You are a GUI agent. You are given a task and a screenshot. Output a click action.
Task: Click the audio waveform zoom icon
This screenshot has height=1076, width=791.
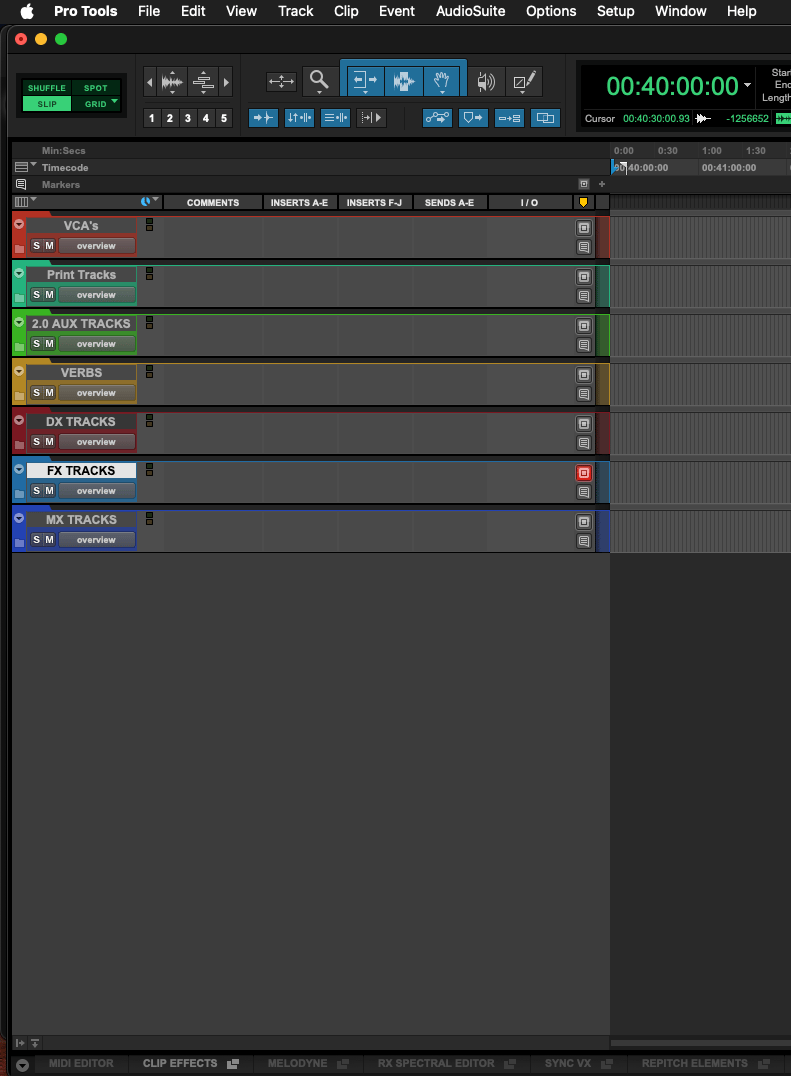(x=172, y=82)
